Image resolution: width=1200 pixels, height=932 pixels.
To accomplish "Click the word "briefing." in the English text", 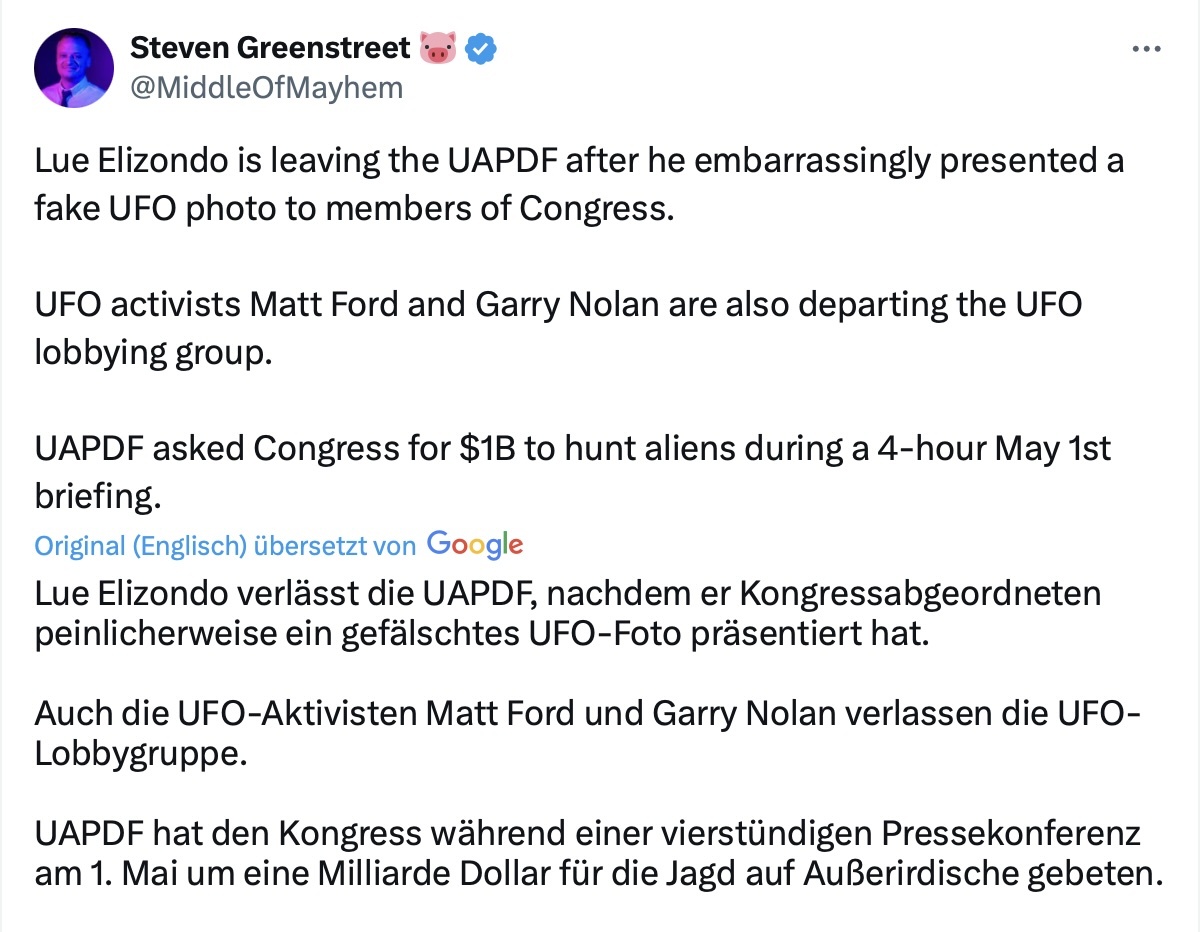I will click(x=97, y=498).
